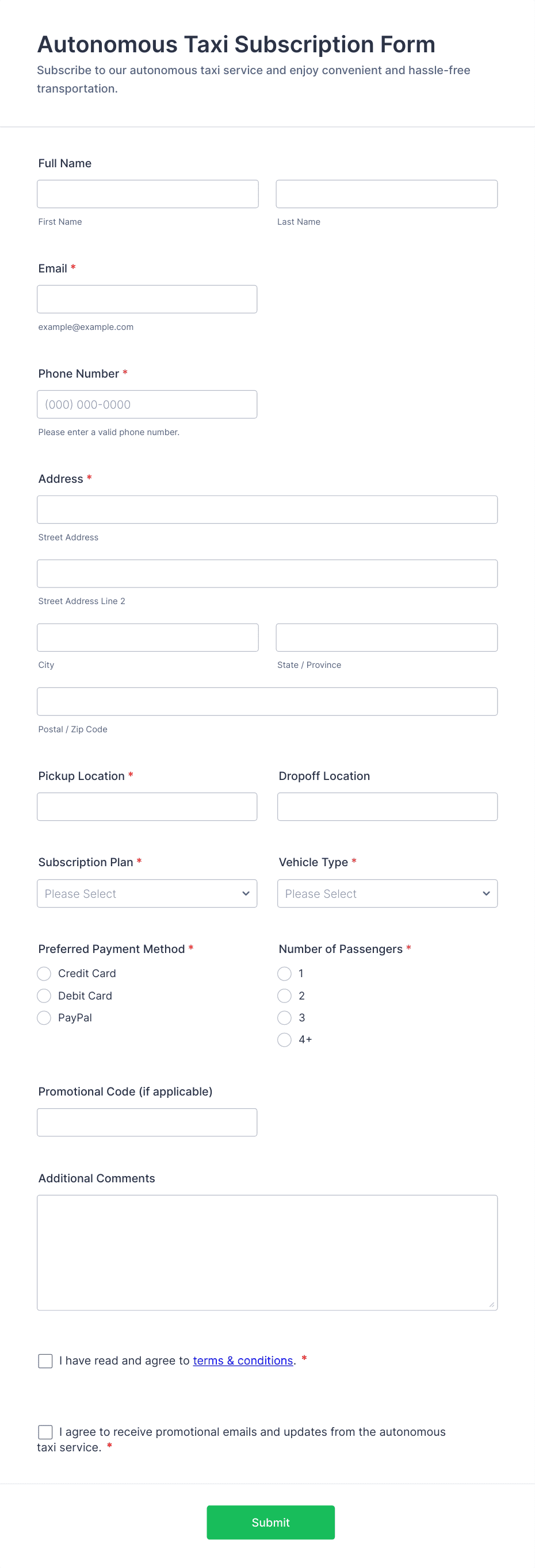The width and height of the screenshot is (535, 1568).
Task: Click the Postal / Zip Code field
Action: click(267, 701)
